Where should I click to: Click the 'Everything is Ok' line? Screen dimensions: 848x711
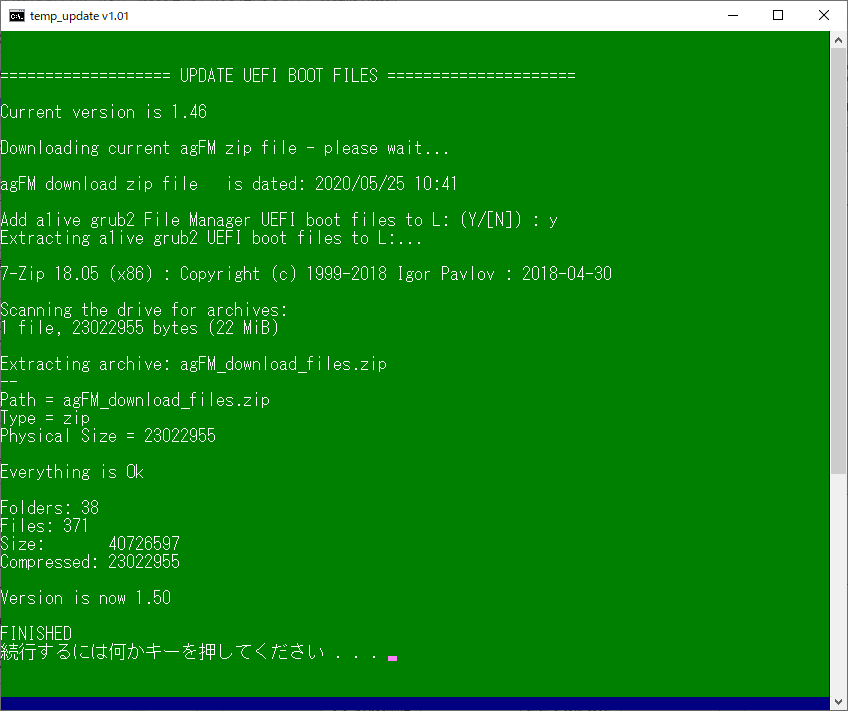tap(72, 472)
